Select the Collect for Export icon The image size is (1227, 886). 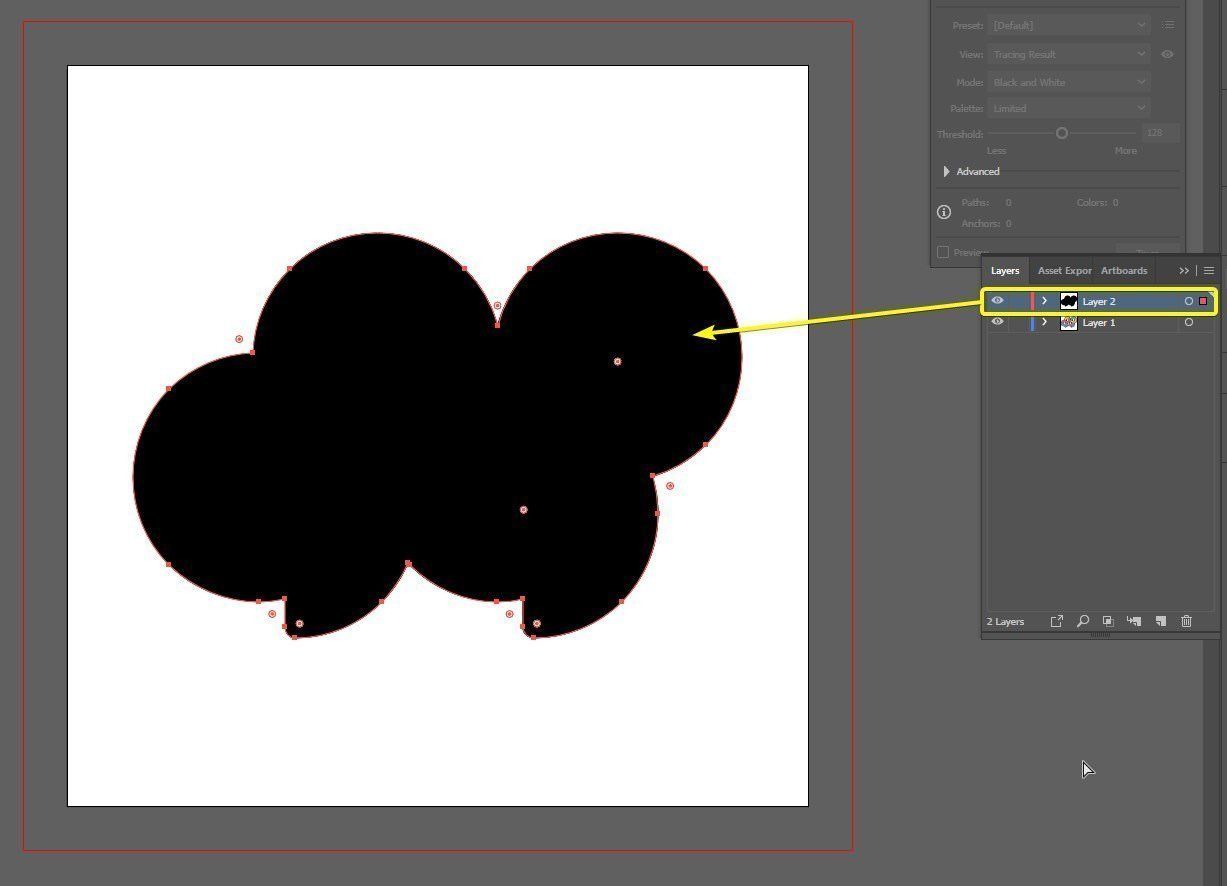[1057, 621]
